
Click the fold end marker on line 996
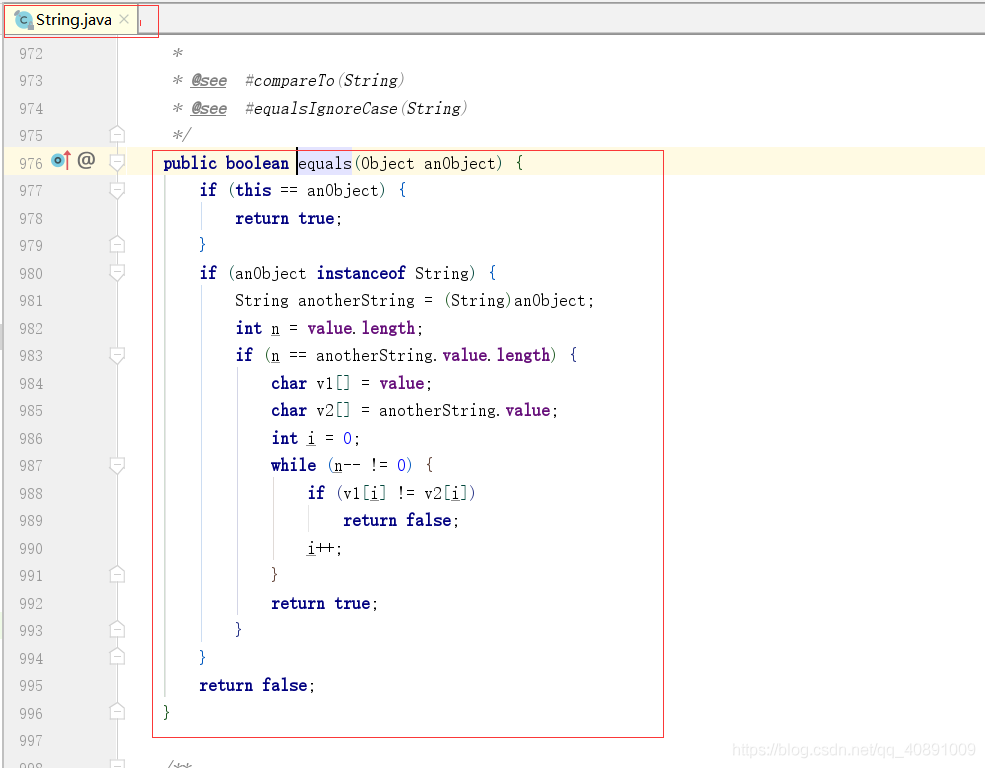(117, 711)
